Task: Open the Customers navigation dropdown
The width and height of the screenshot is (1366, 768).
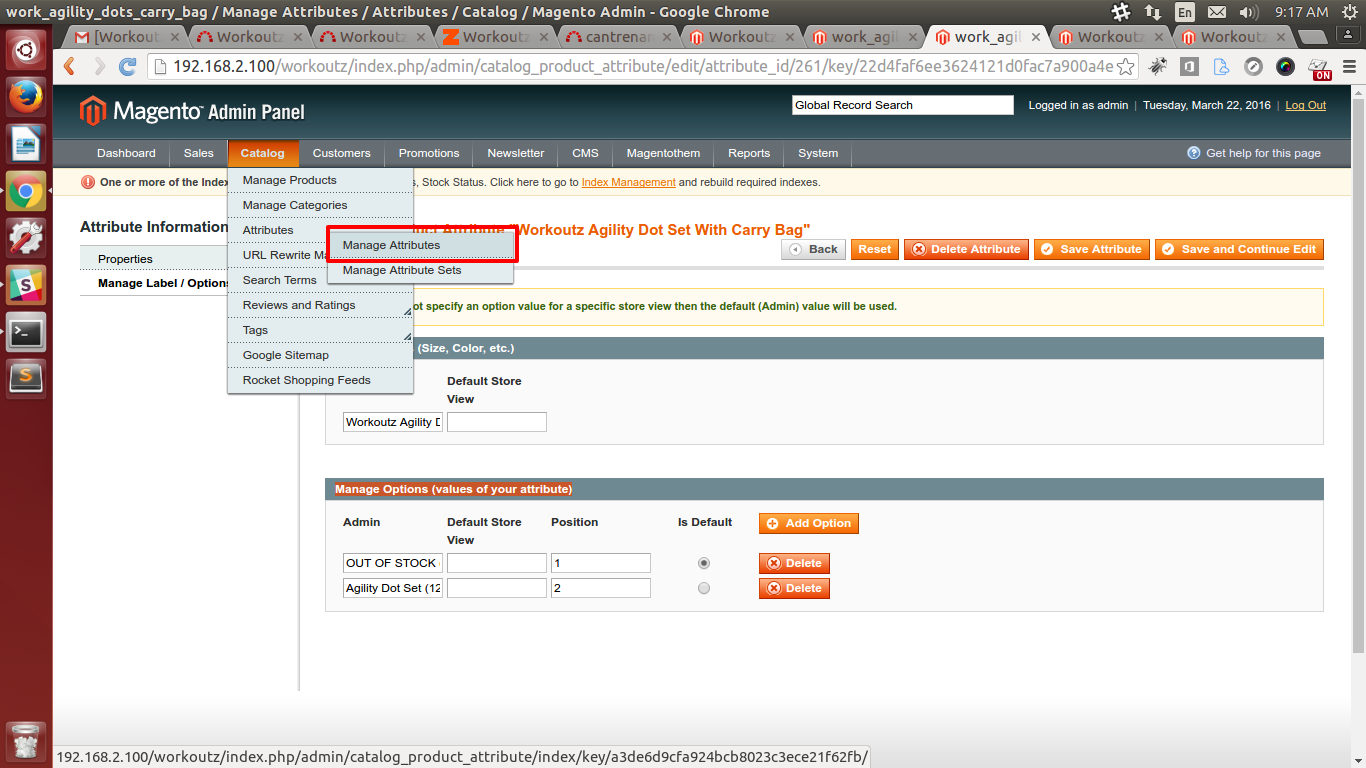Action: (341, 153)
